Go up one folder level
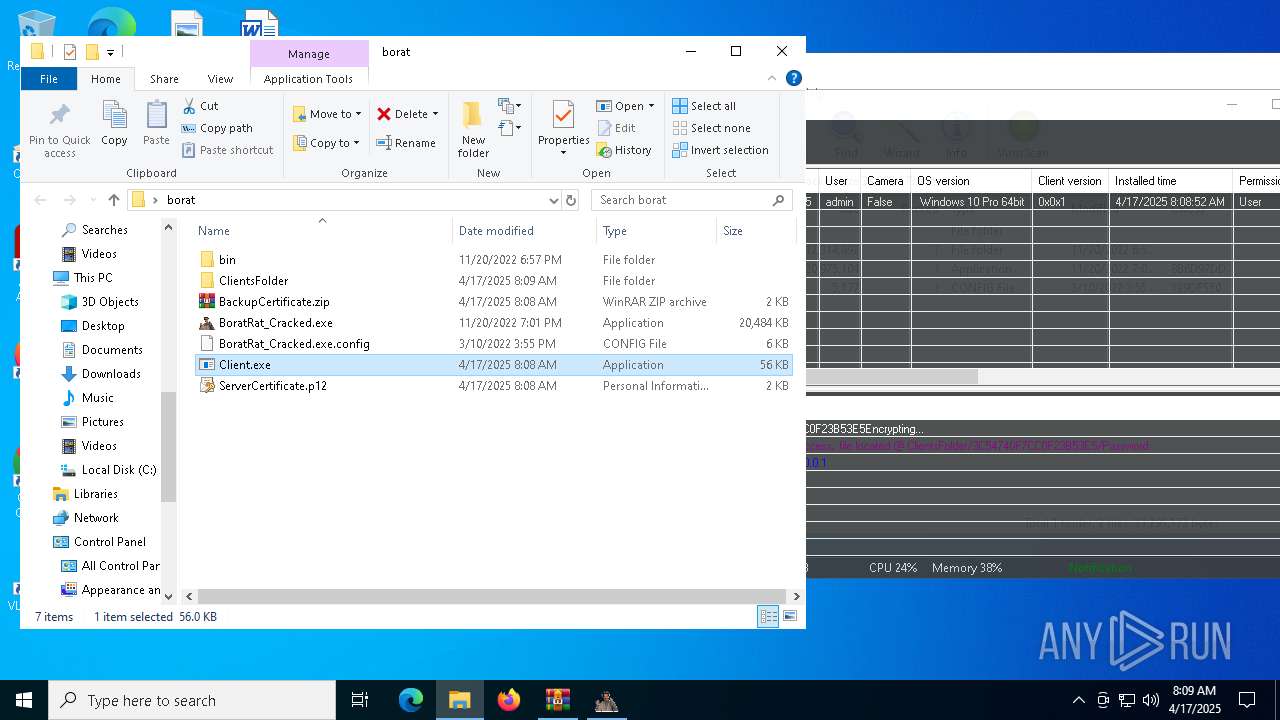 pyautogui.click(x=114, y=200)
